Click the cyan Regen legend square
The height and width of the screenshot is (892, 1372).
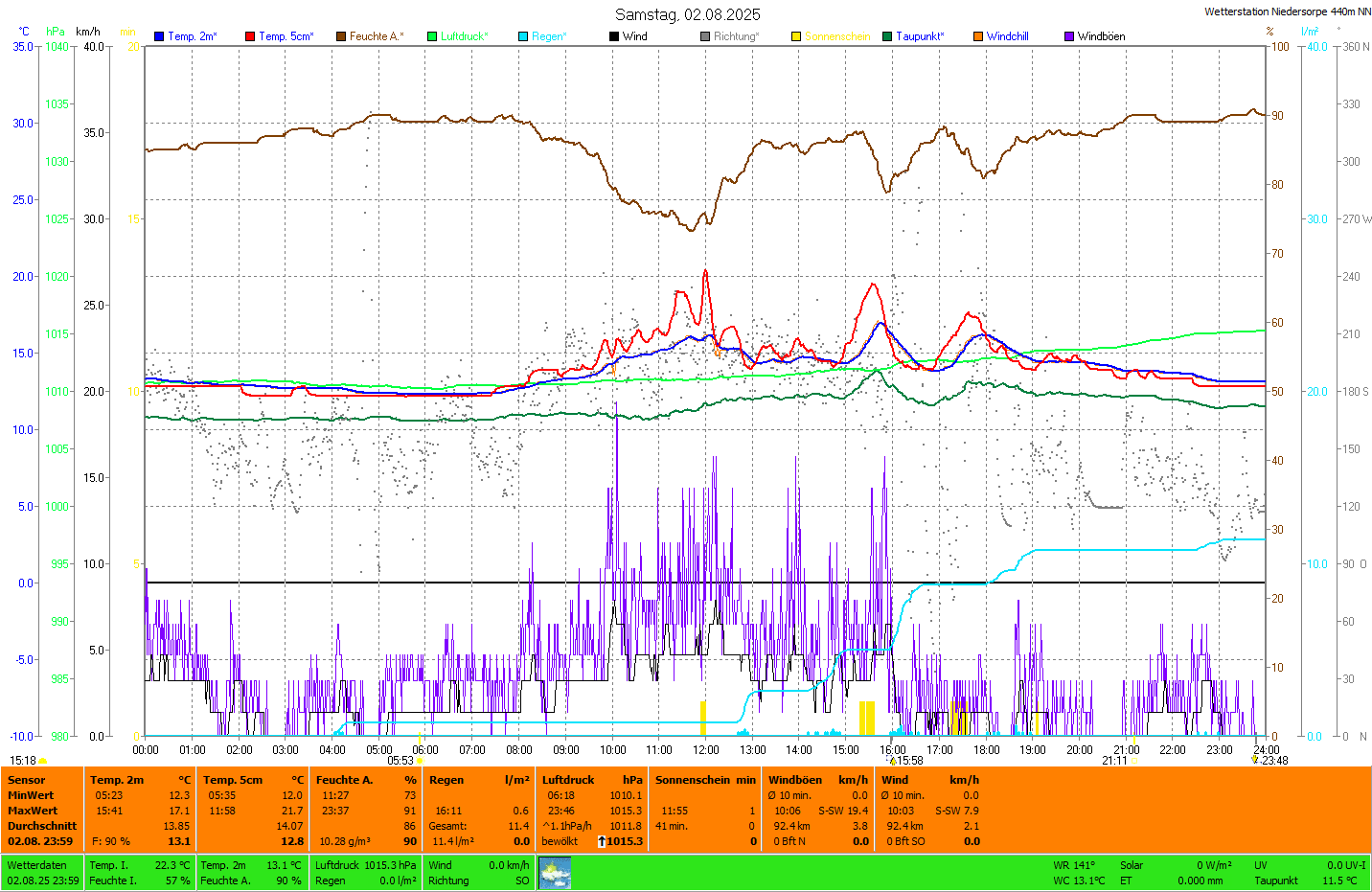tap(523, 36)
